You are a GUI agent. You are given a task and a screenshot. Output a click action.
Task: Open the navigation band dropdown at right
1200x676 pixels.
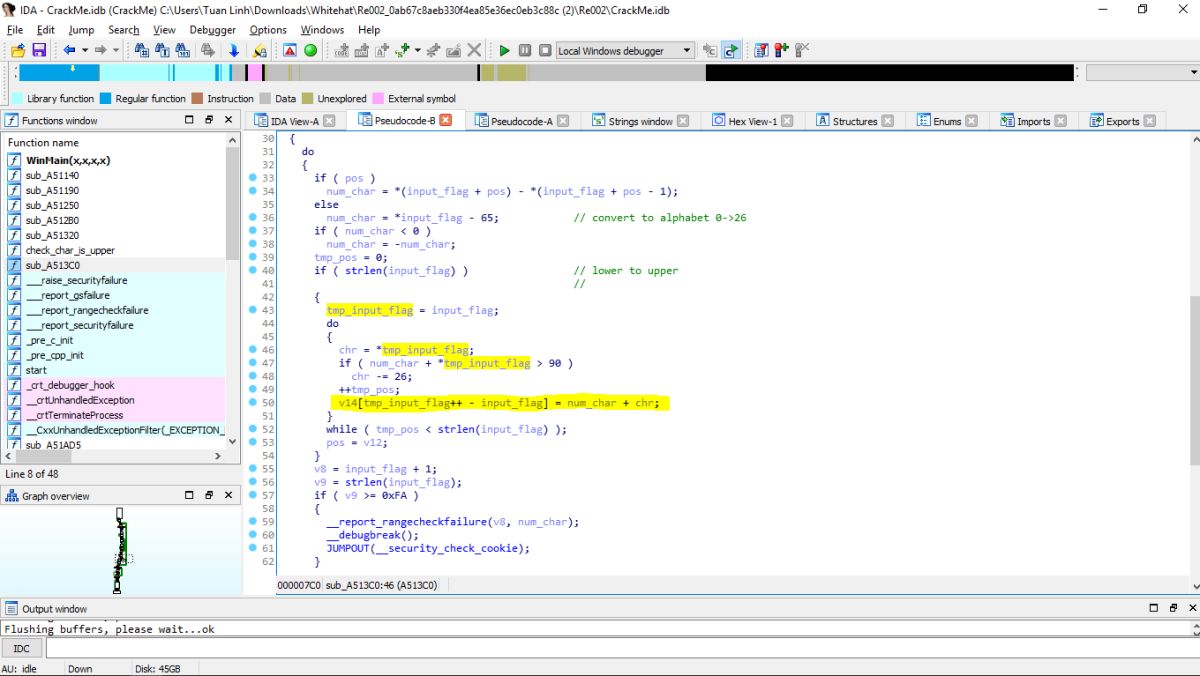[1193, 72]
